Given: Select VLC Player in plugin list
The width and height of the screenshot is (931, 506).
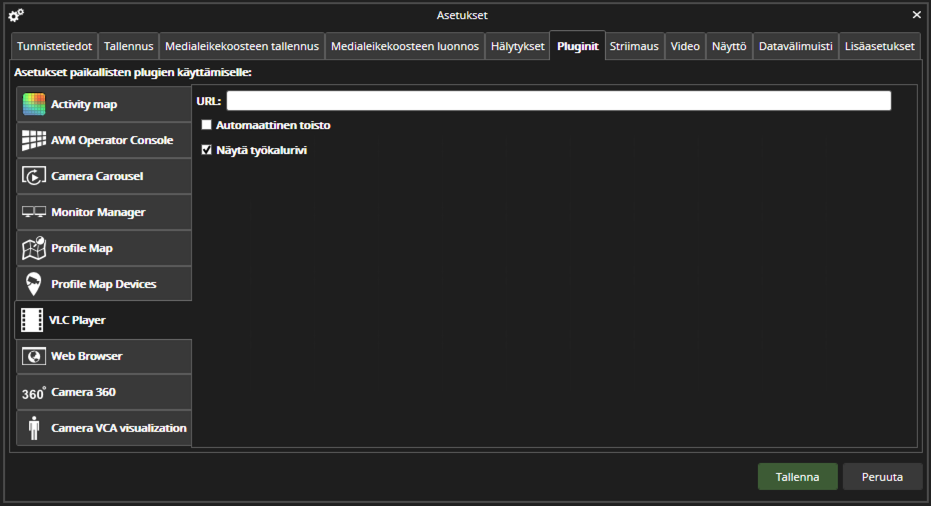Looking at the screenshot, I should [103, 320].
